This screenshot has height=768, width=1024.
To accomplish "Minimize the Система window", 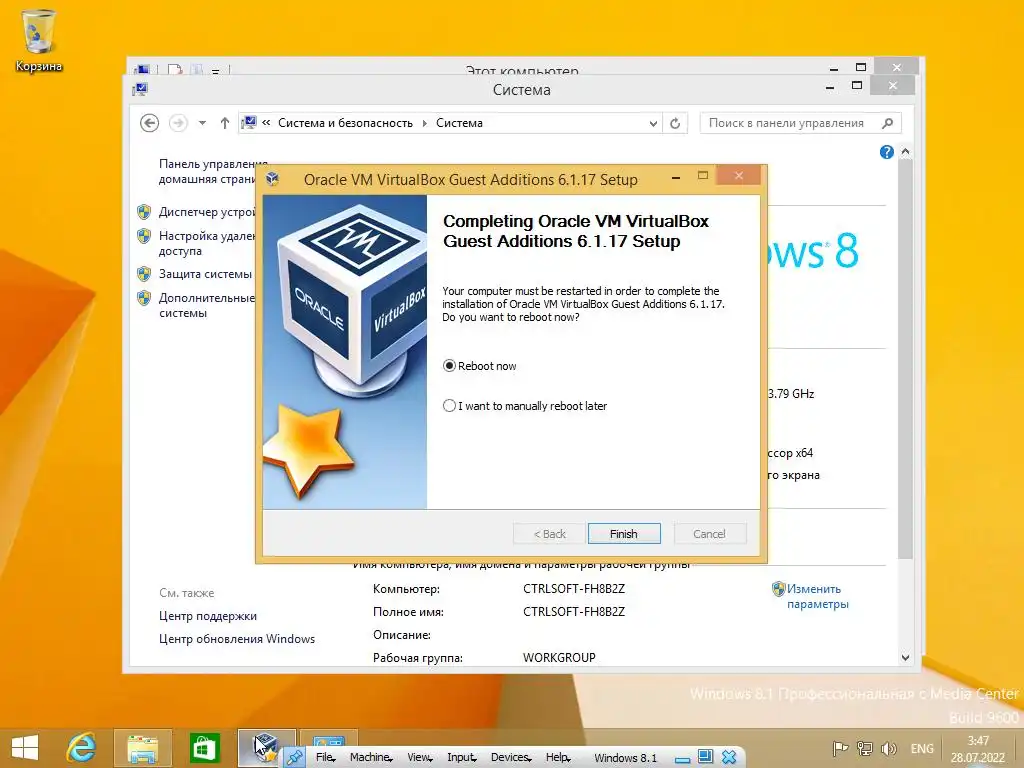I will [x=829, y=87].
